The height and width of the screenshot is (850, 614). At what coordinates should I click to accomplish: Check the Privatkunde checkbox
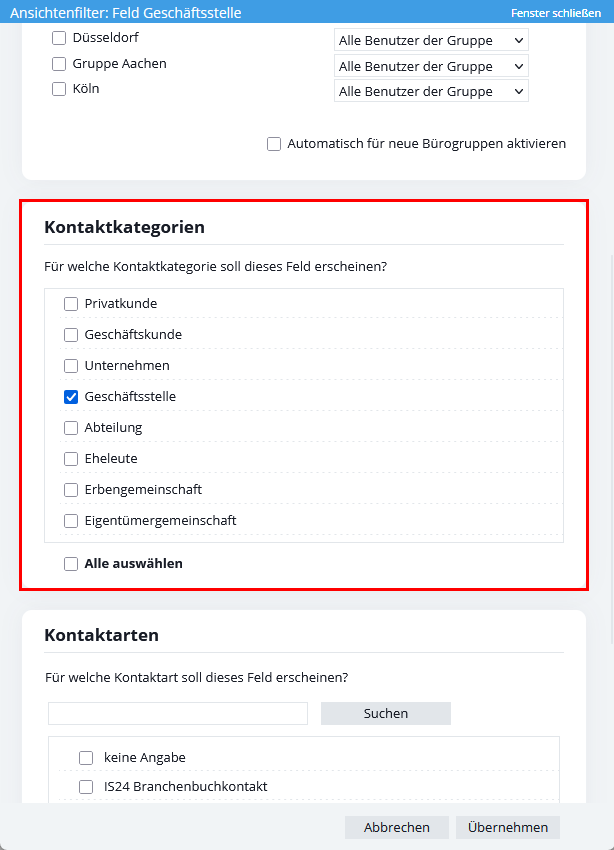(71, 304)
